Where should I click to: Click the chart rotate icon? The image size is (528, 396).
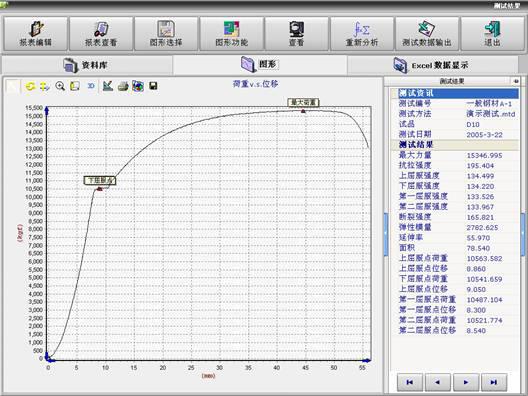[30, 86]
